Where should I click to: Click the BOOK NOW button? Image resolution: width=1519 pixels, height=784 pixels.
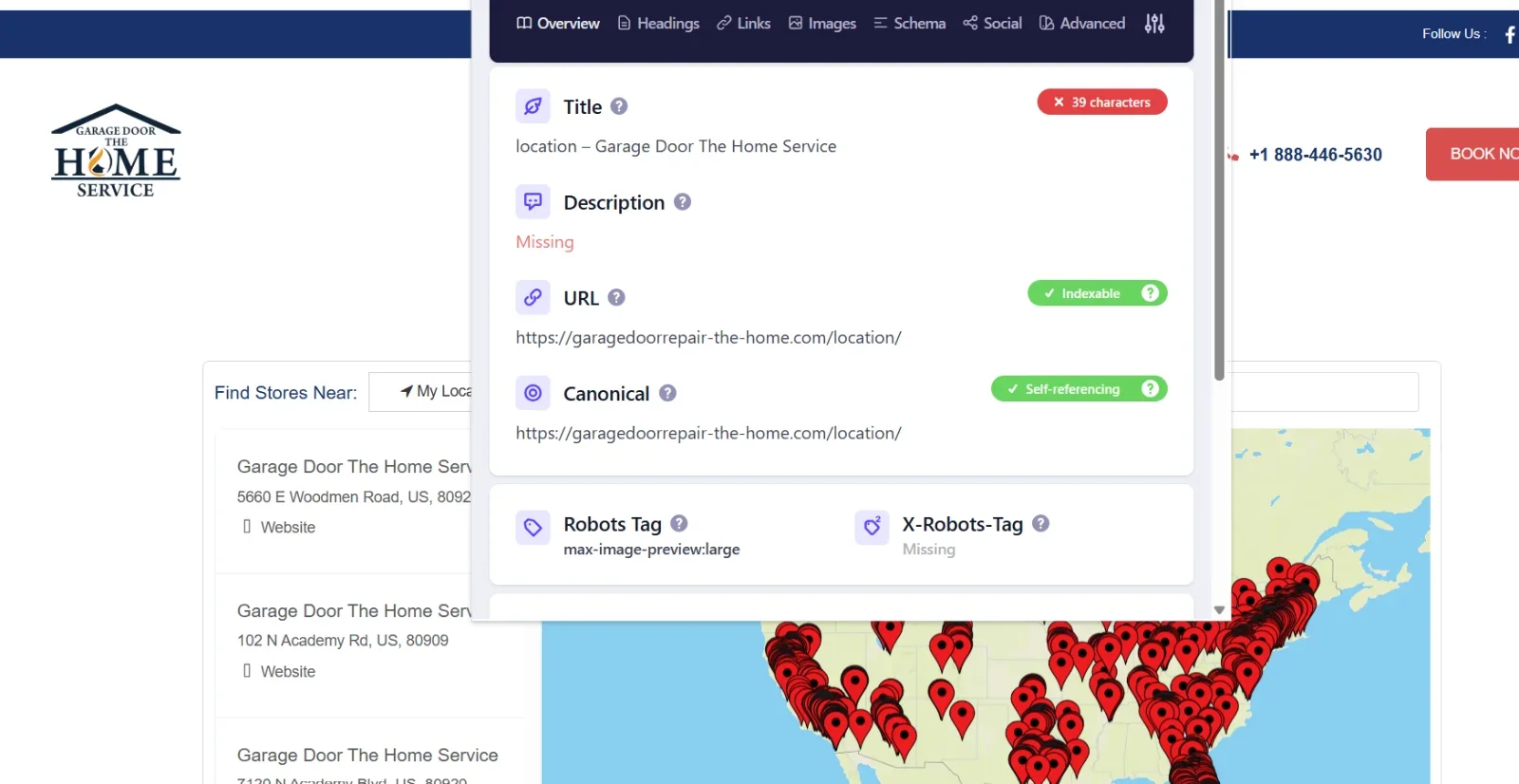tap(1472, 154)
